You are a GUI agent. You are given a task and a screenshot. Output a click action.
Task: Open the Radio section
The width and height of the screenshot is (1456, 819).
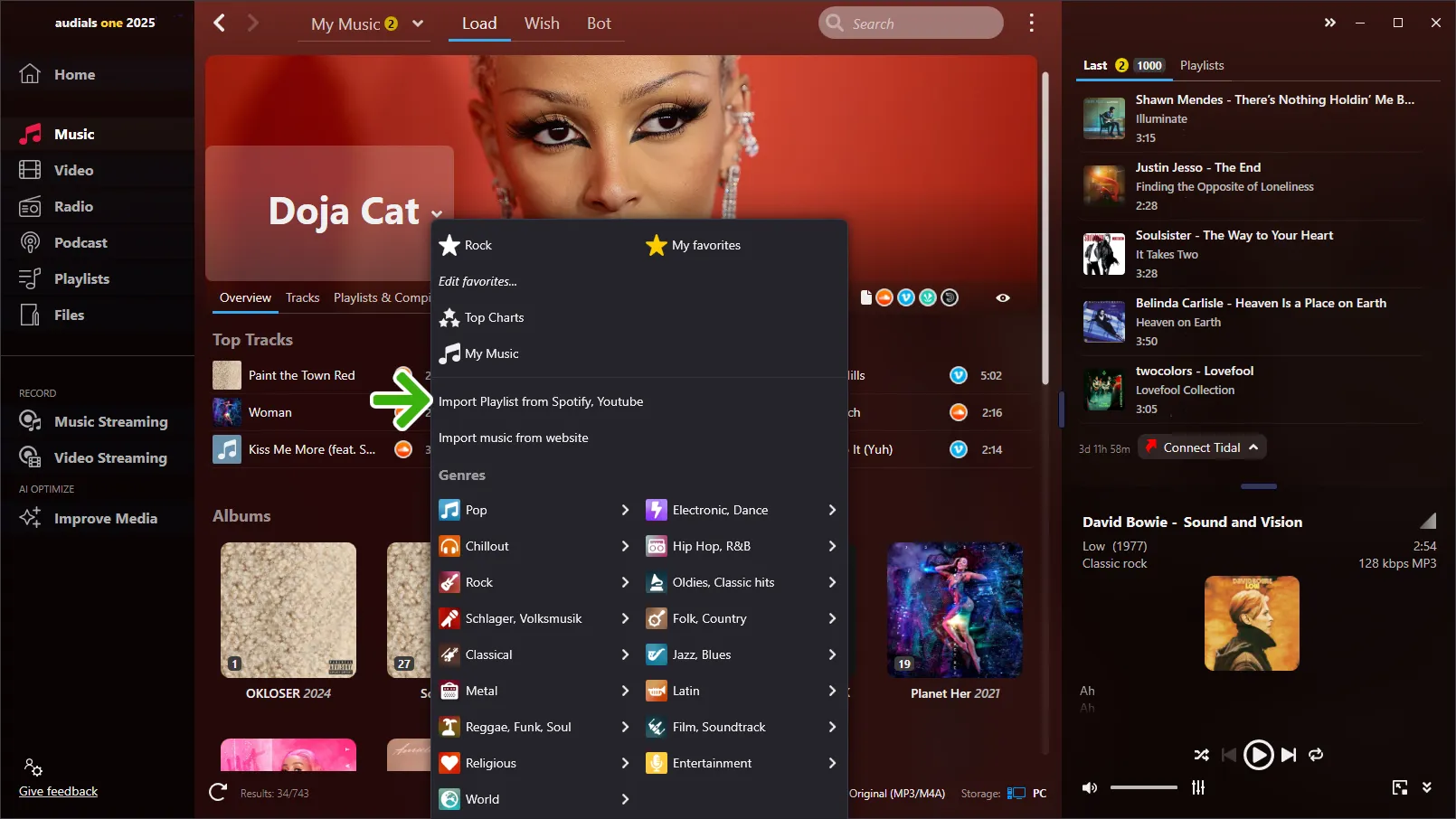[73, 206]
